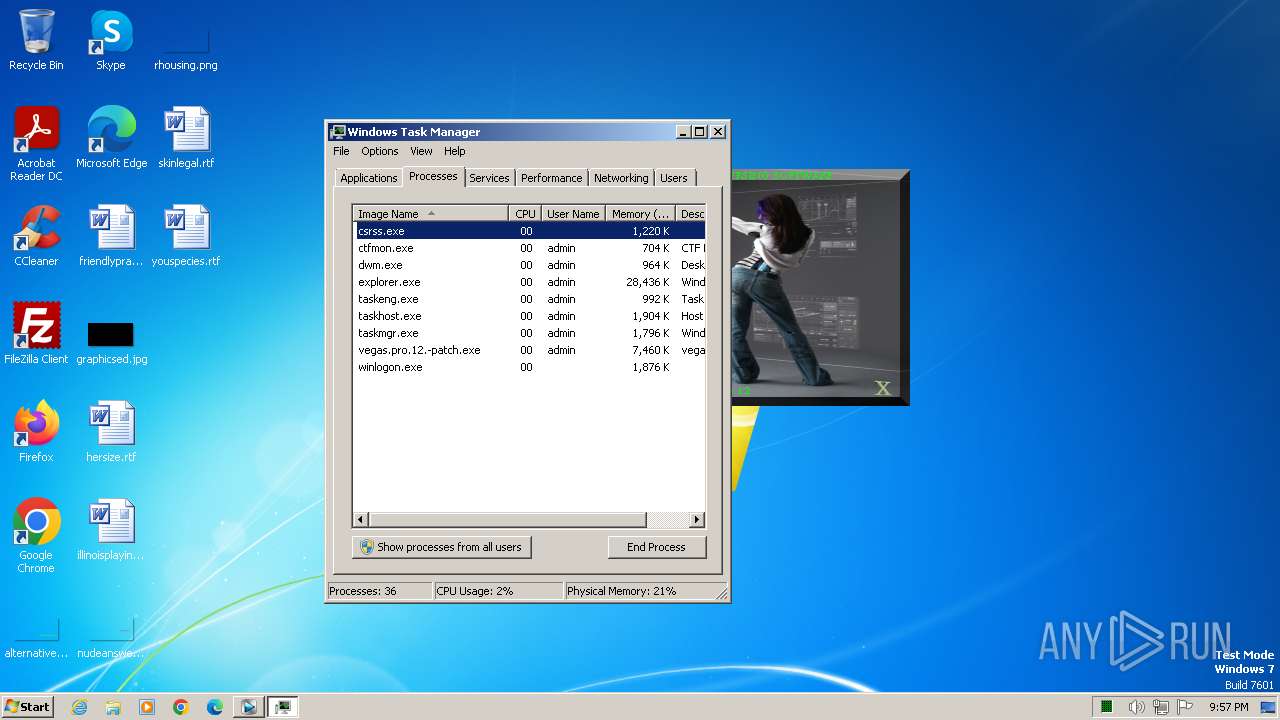This screenshot has height=720, width=1280.
Task: Open Windows Explorer folder in taskbar
Action: [x=113, y=707]
